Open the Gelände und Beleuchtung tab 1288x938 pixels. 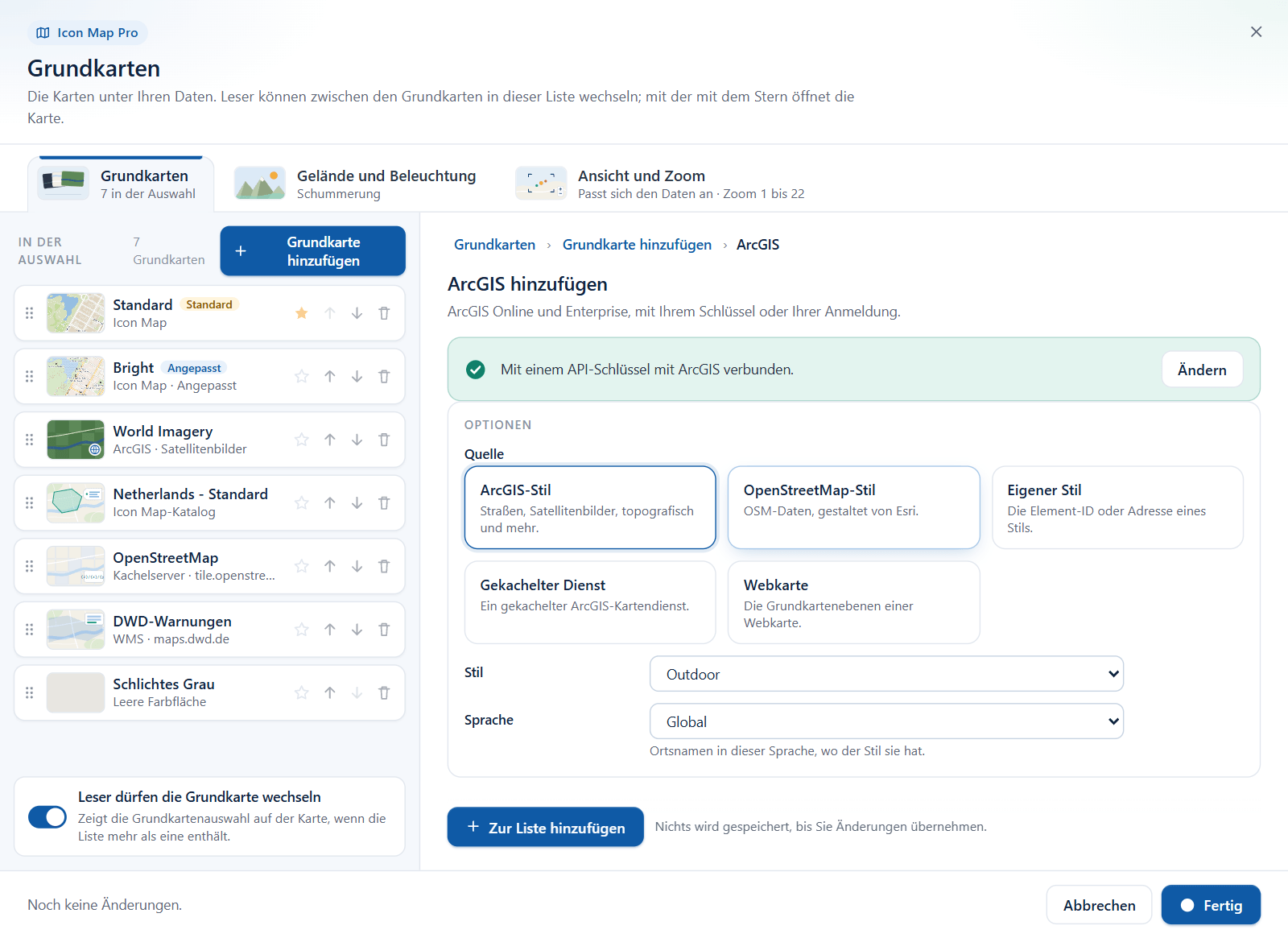point(356,184)
